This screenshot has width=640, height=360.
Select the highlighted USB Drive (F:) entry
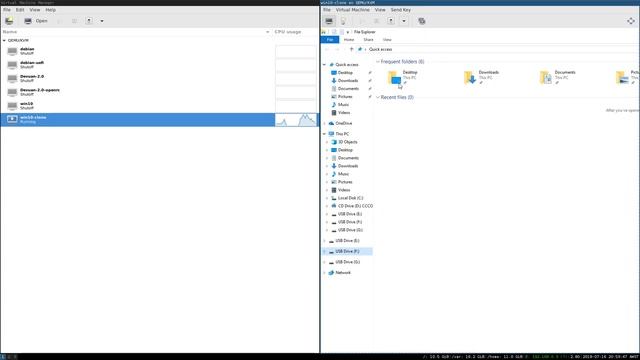[x=347, y=251]
